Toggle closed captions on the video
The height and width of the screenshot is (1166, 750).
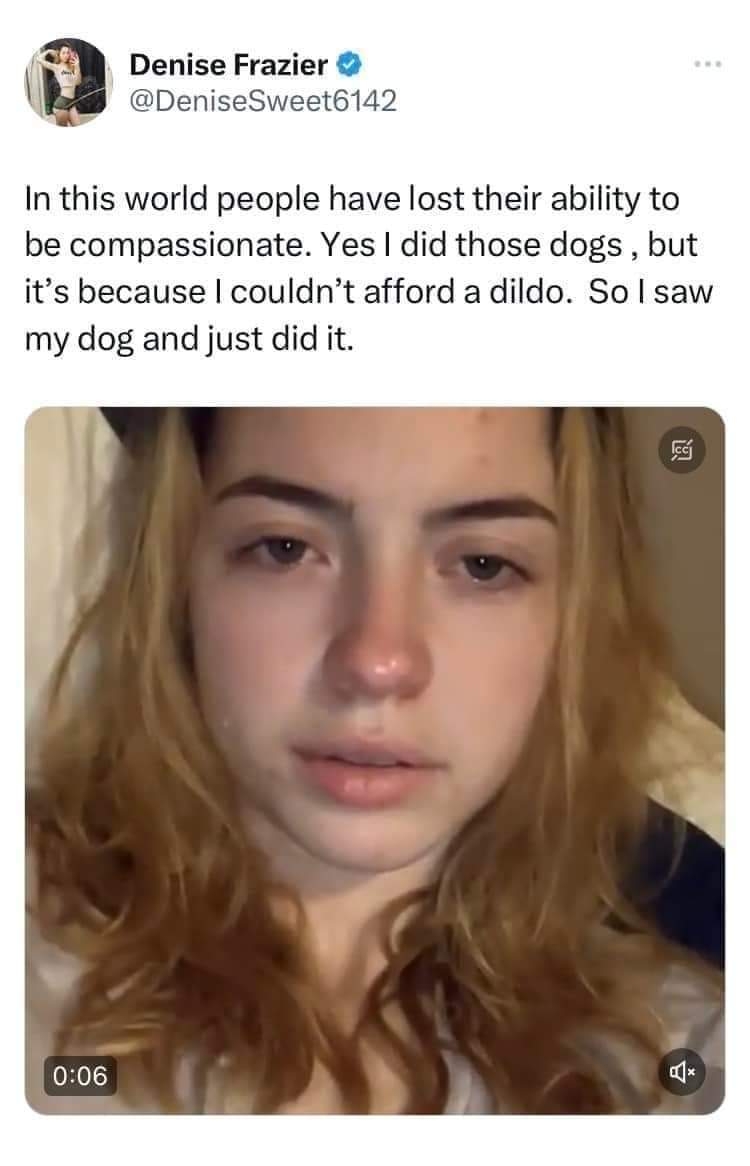click(x=682, y=450)
